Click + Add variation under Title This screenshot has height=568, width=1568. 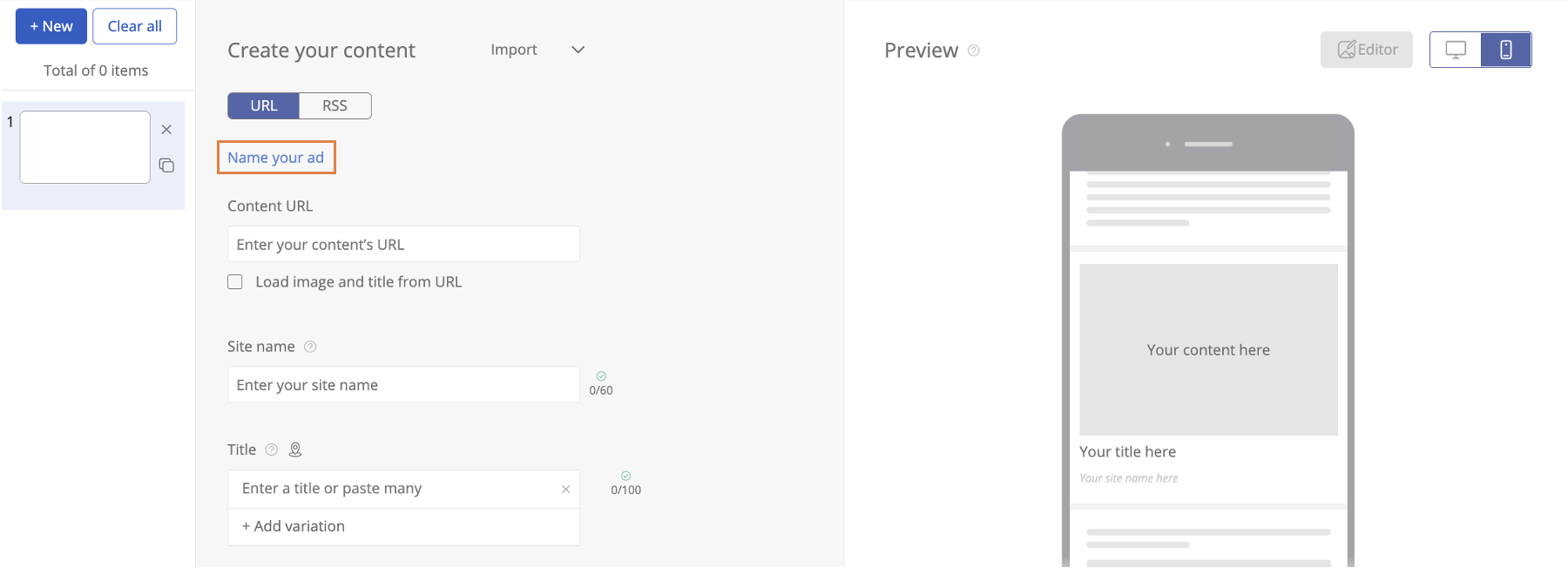[x=294, y=526]
